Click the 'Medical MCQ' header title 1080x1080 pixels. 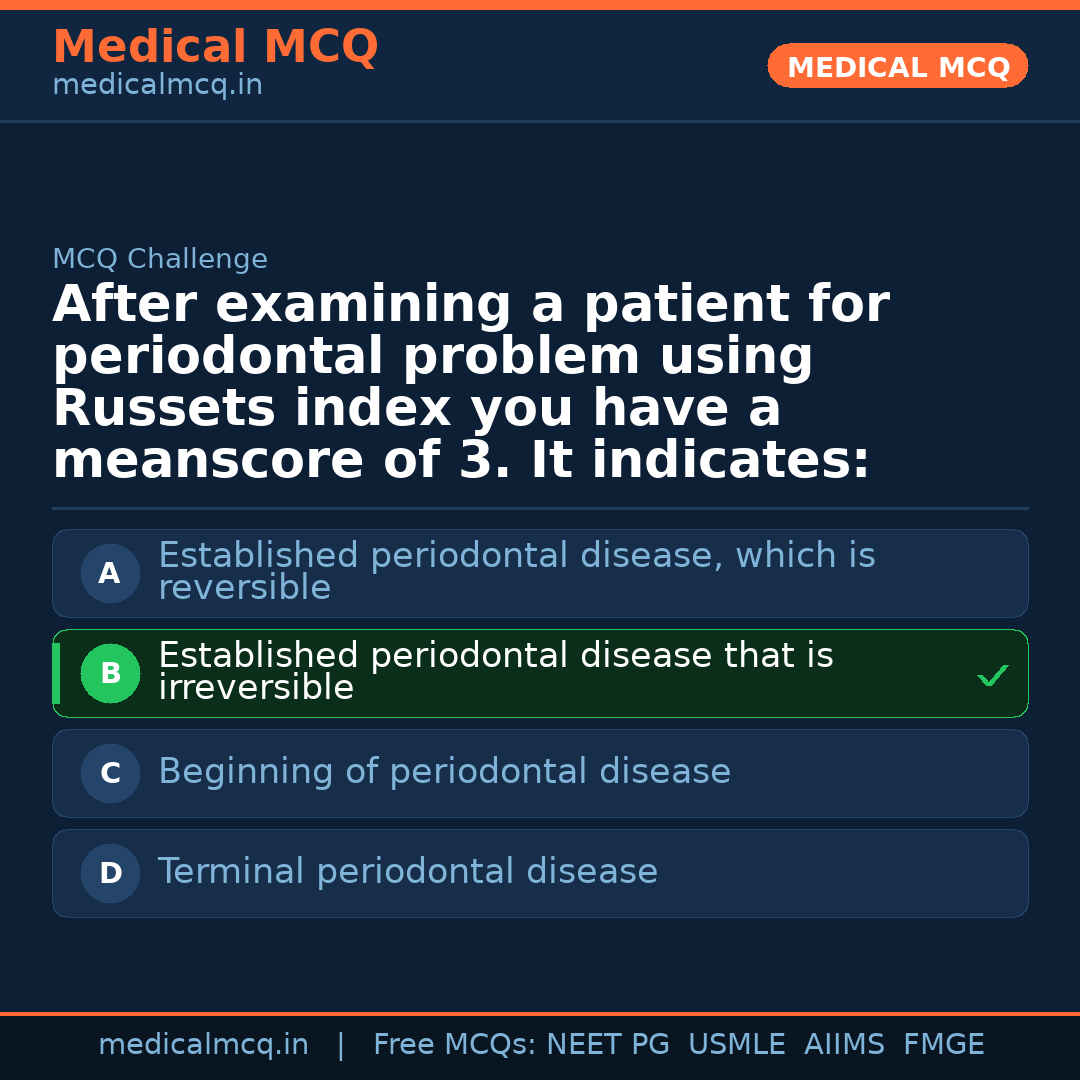[215, 47]
